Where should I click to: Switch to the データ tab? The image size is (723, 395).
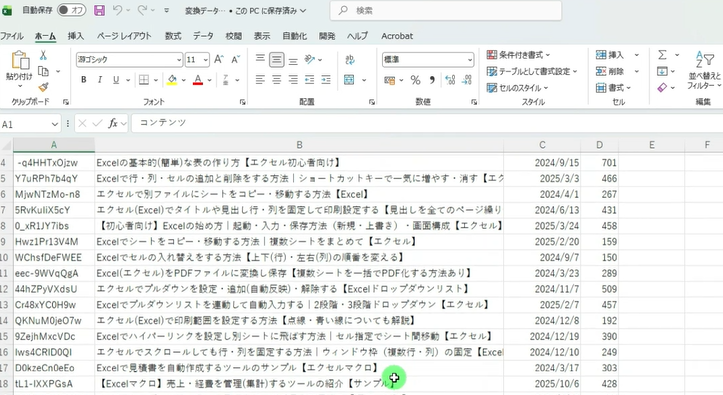(203, 36)
